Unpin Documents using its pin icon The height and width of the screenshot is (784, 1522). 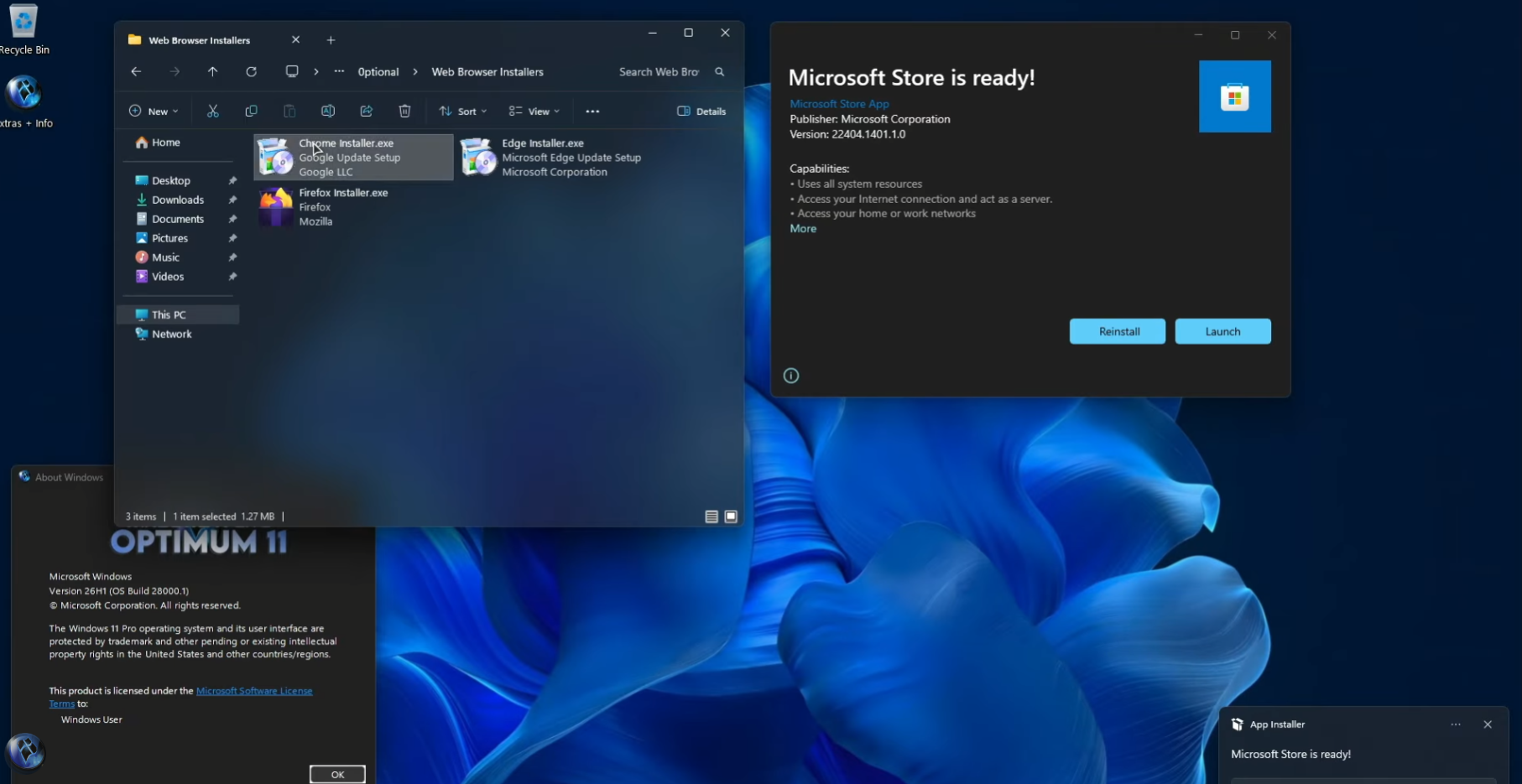pos(232,219)
